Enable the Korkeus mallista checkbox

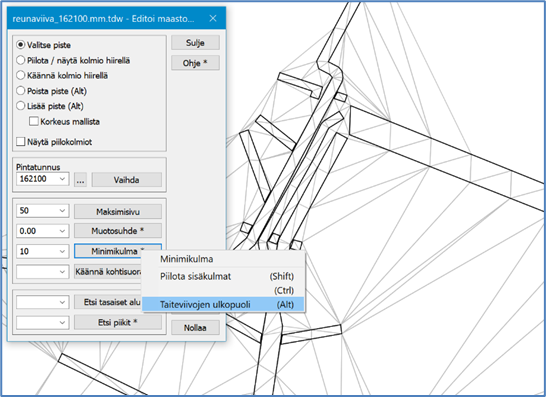point(34,121)
